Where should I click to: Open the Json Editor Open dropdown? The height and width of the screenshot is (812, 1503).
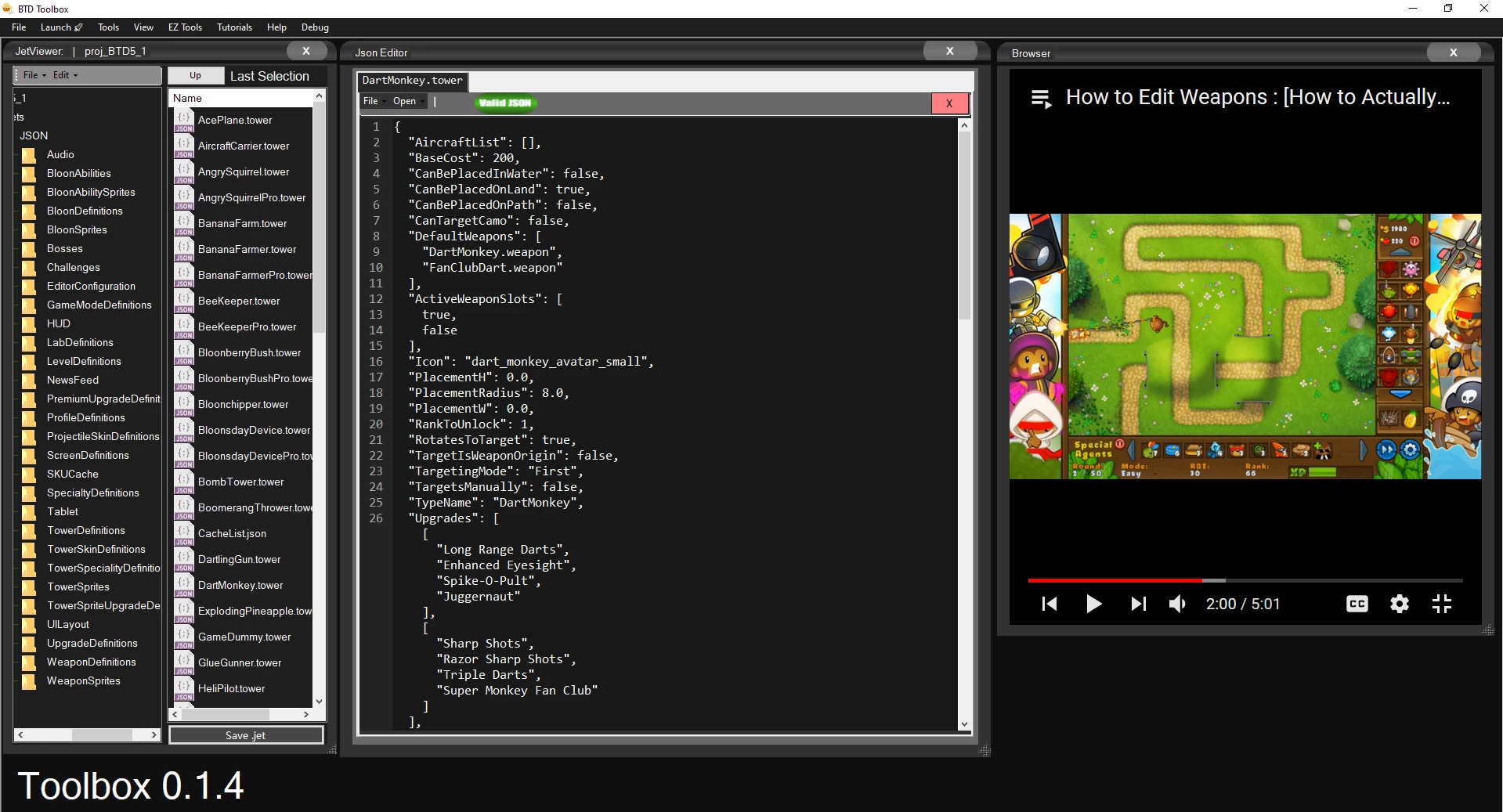tap(408, 101)
